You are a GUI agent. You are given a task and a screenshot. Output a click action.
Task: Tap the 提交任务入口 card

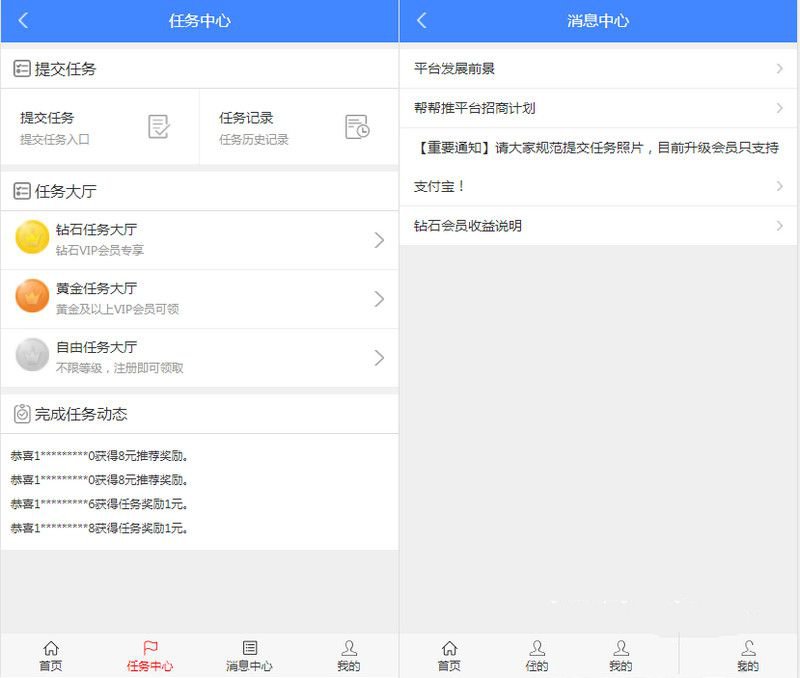click(x=99, y=127)
